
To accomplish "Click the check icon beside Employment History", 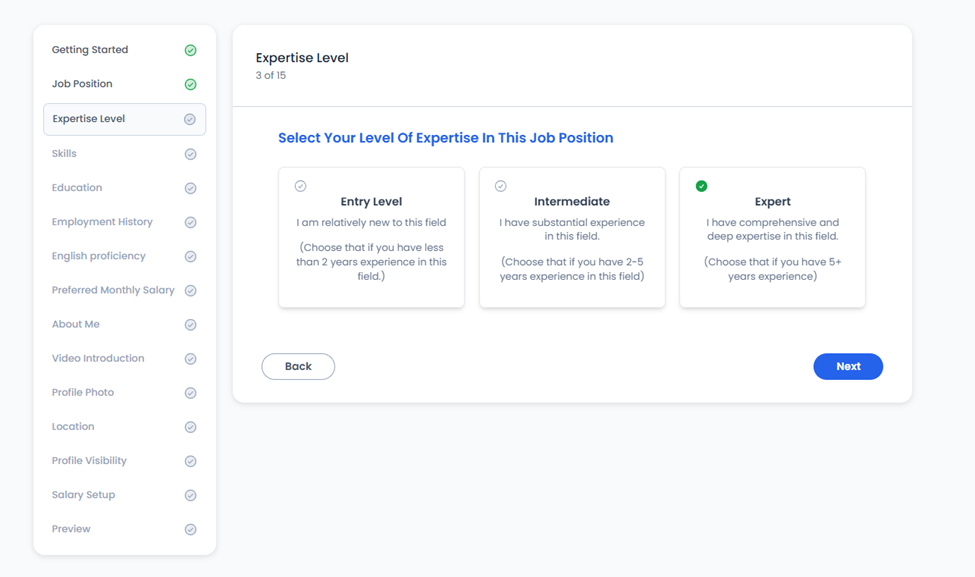I will 191,223.
